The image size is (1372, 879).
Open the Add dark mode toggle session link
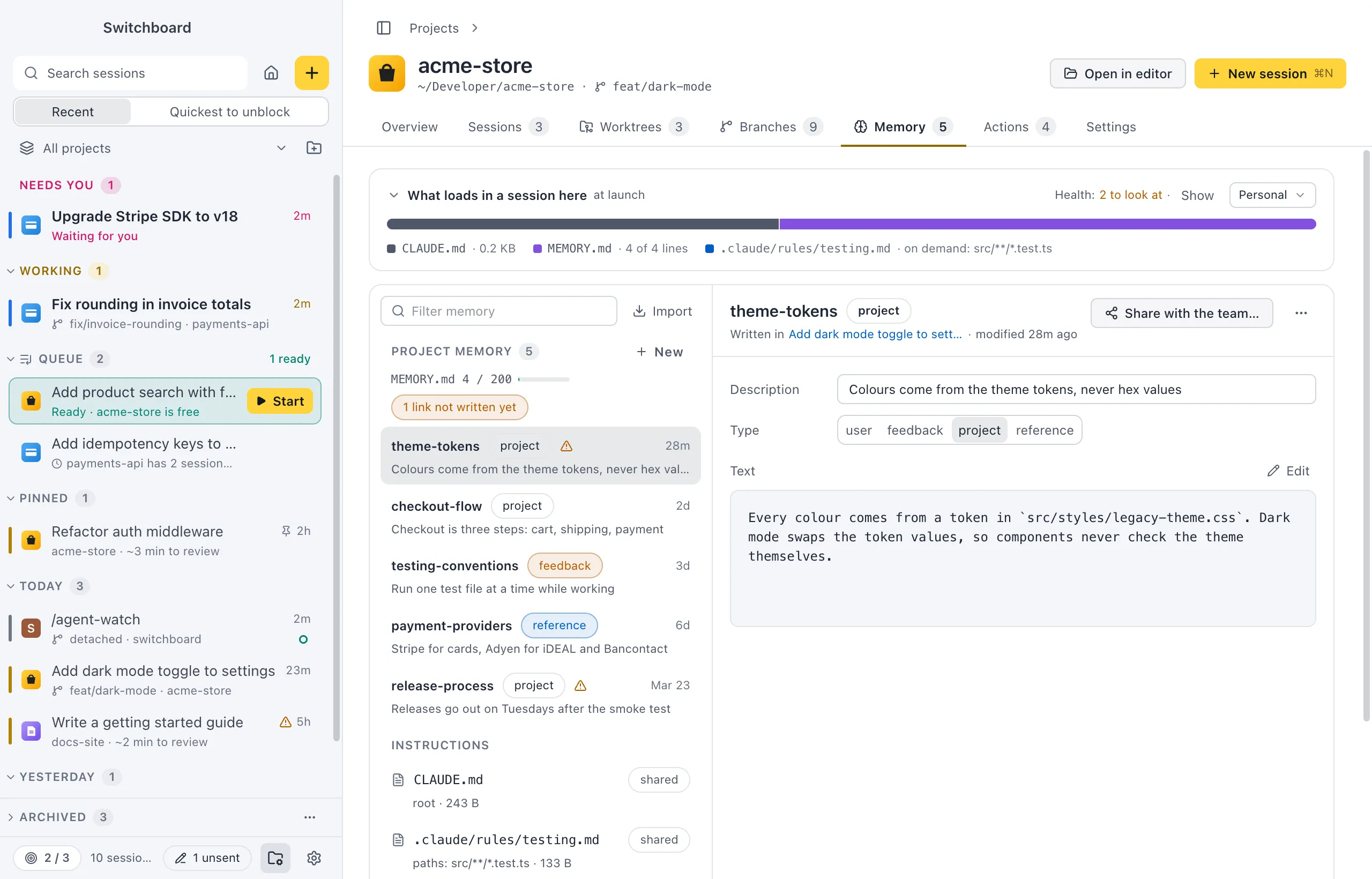[x=875, y=334]
